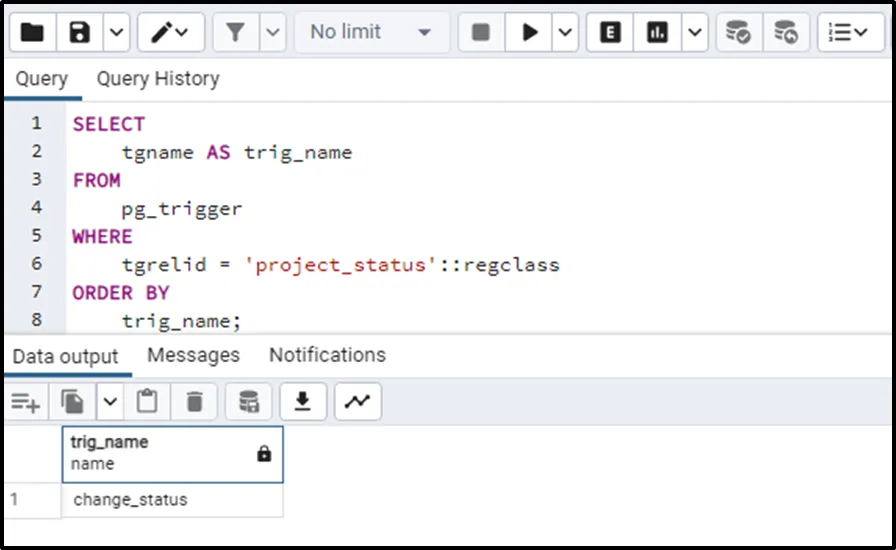
Task: Click the Save File disk icon
Action: tap(80, 33)
